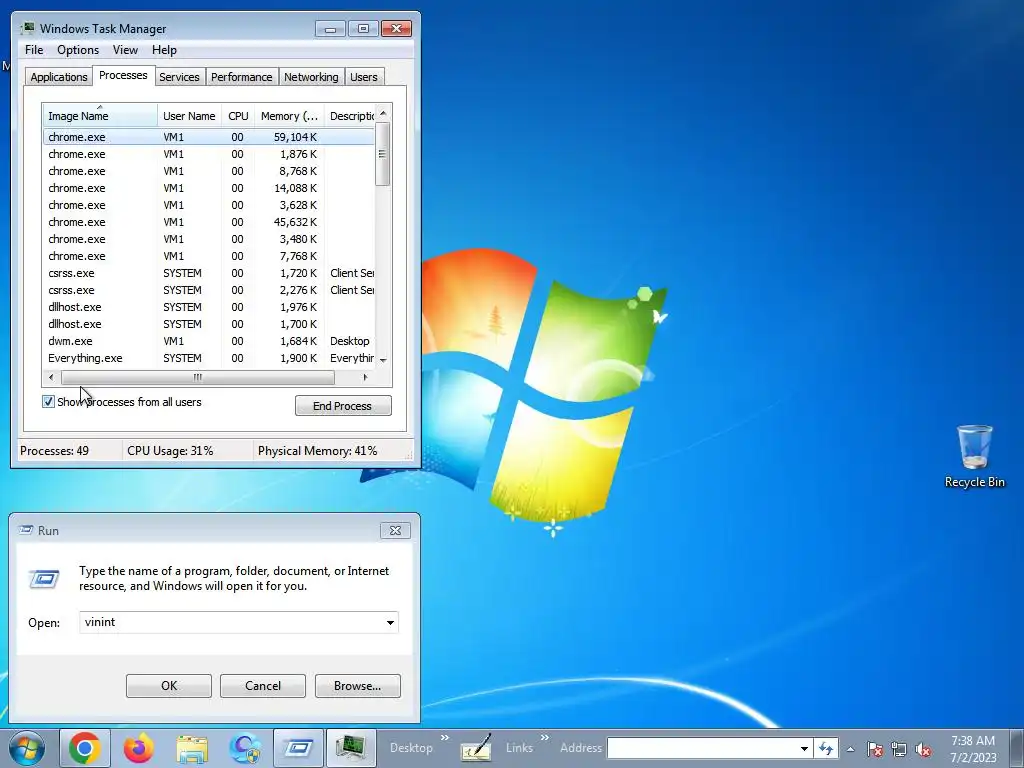Expand the Desktop toolbar chevron
1024x768 pixels.
pyautogui.click(x=445, y=738)
